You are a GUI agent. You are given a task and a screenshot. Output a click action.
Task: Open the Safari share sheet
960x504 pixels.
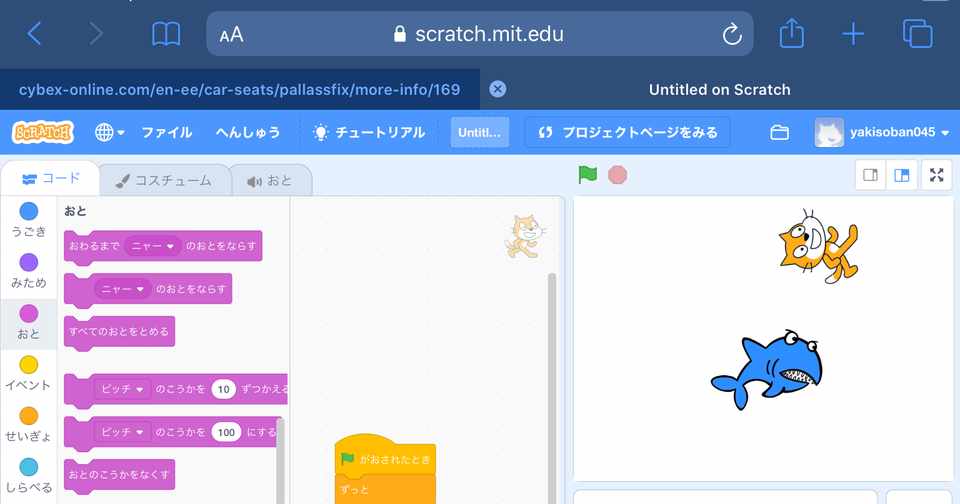coord(791,32)
